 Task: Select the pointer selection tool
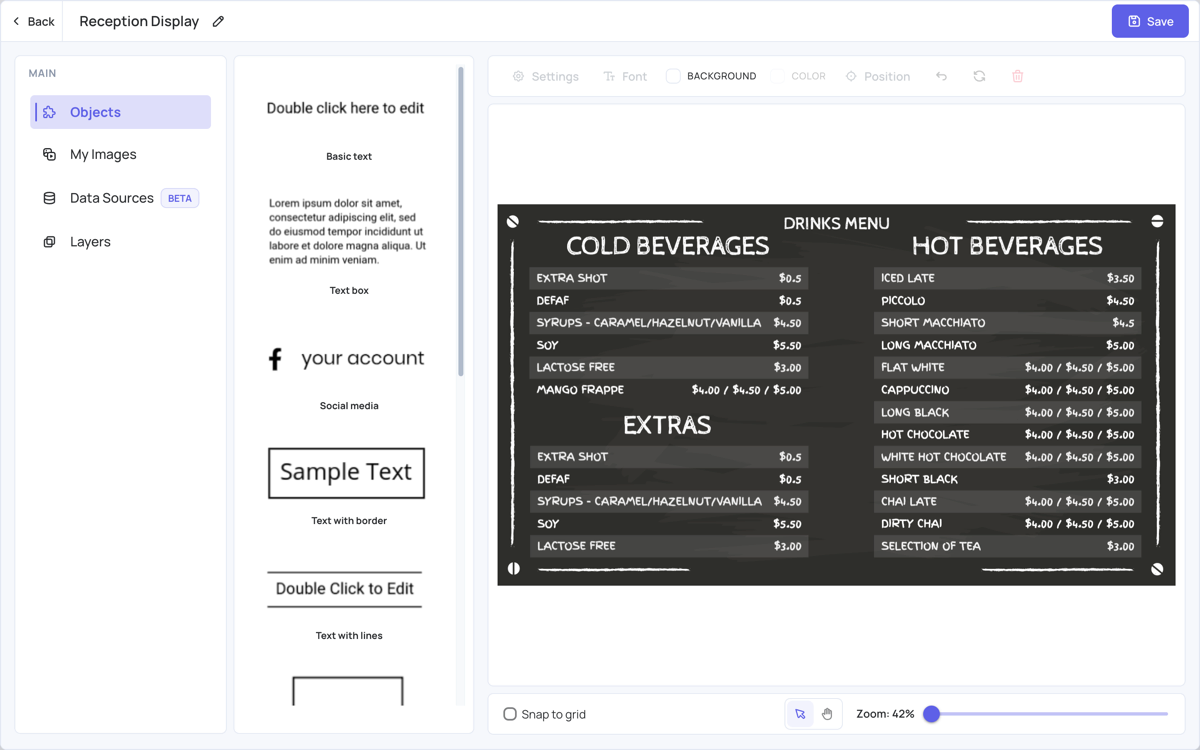[800, 714]
